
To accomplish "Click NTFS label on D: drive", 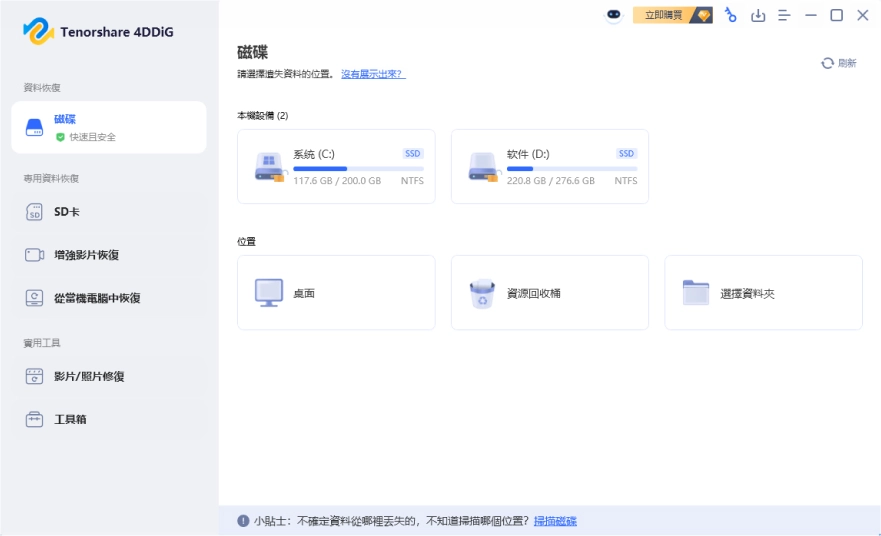I will 625,181.
